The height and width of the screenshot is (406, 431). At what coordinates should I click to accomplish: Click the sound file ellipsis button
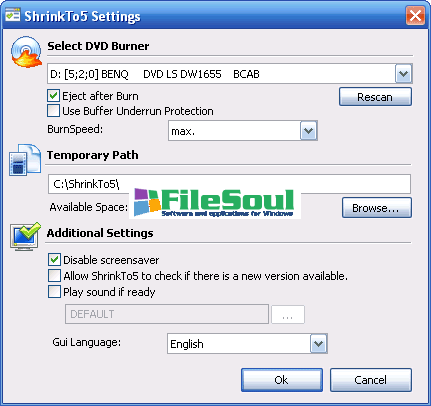(x=288, y=314)
